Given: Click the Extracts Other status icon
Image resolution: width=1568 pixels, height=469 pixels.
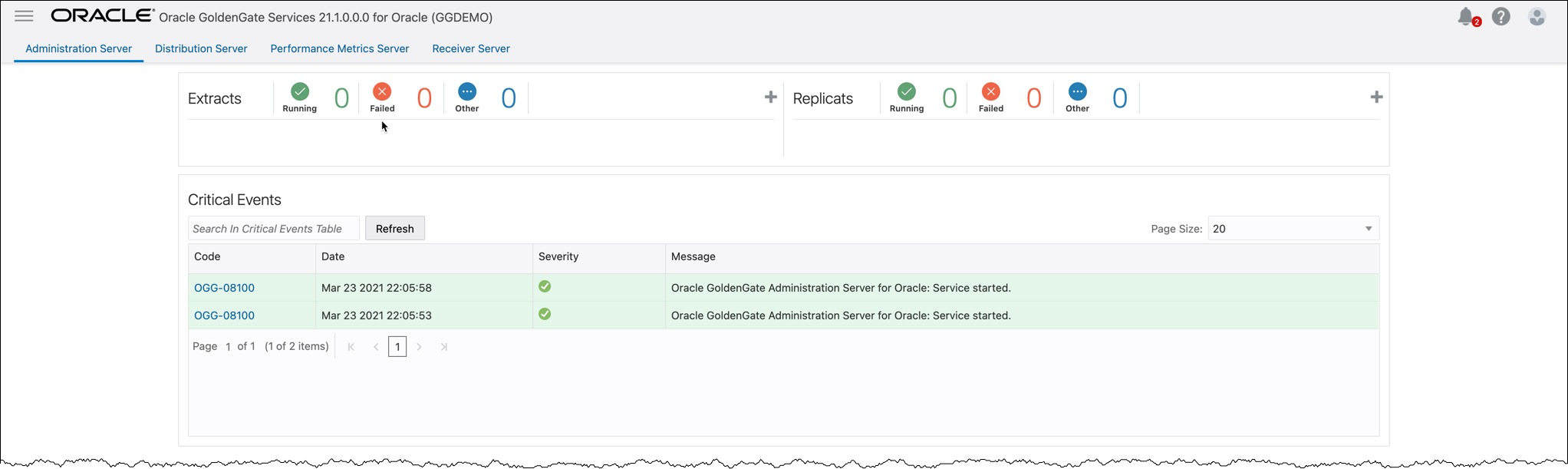Looking at the screenshot, I should pyautogui.click(x=467, y=91).
